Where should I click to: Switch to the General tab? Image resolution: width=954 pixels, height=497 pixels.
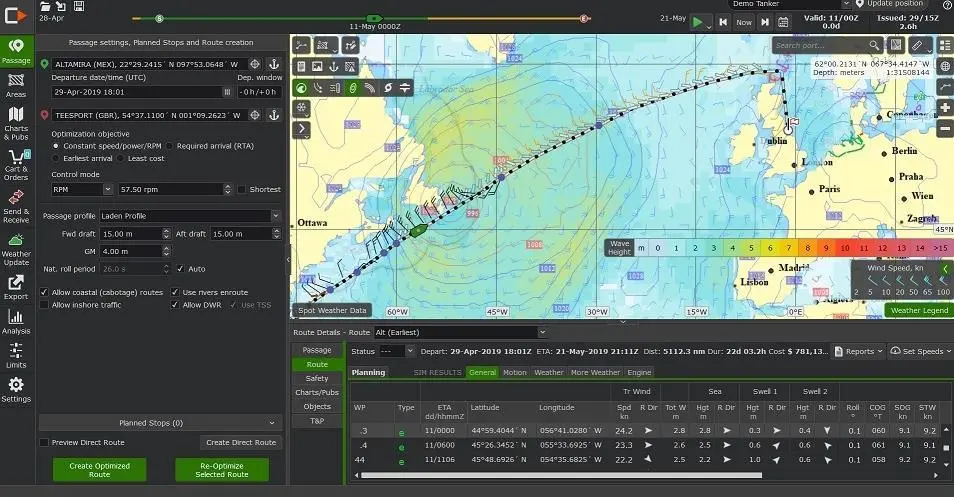(482, 372)
